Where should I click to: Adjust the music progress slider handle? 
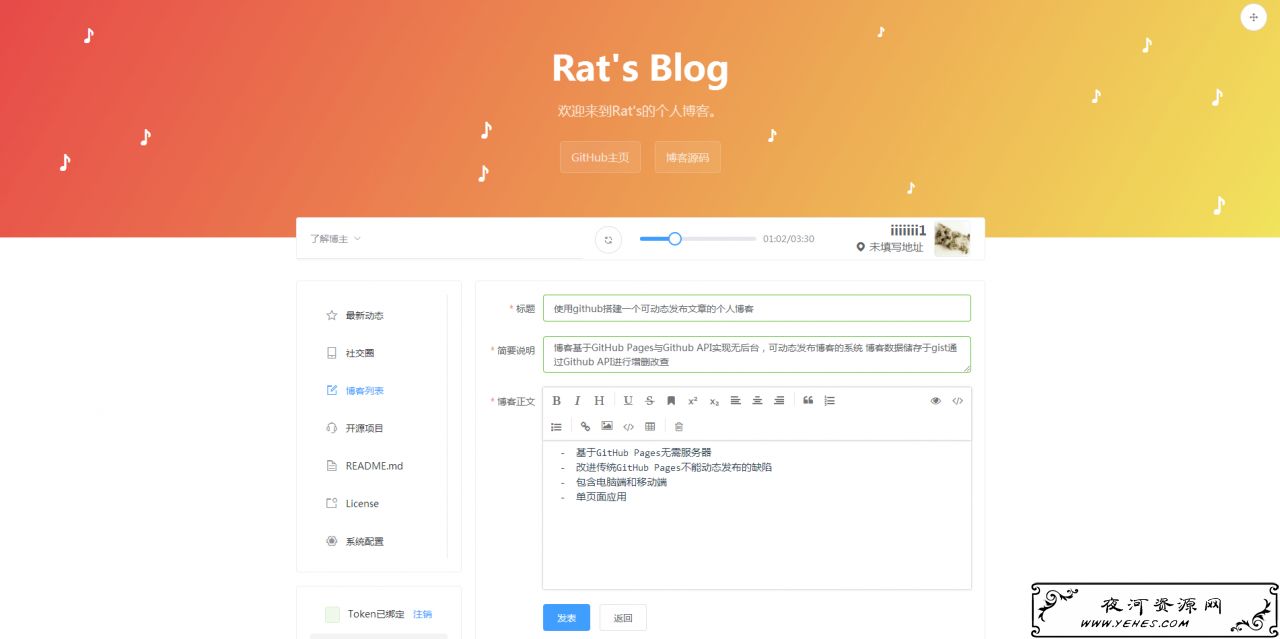click(675, 239)
